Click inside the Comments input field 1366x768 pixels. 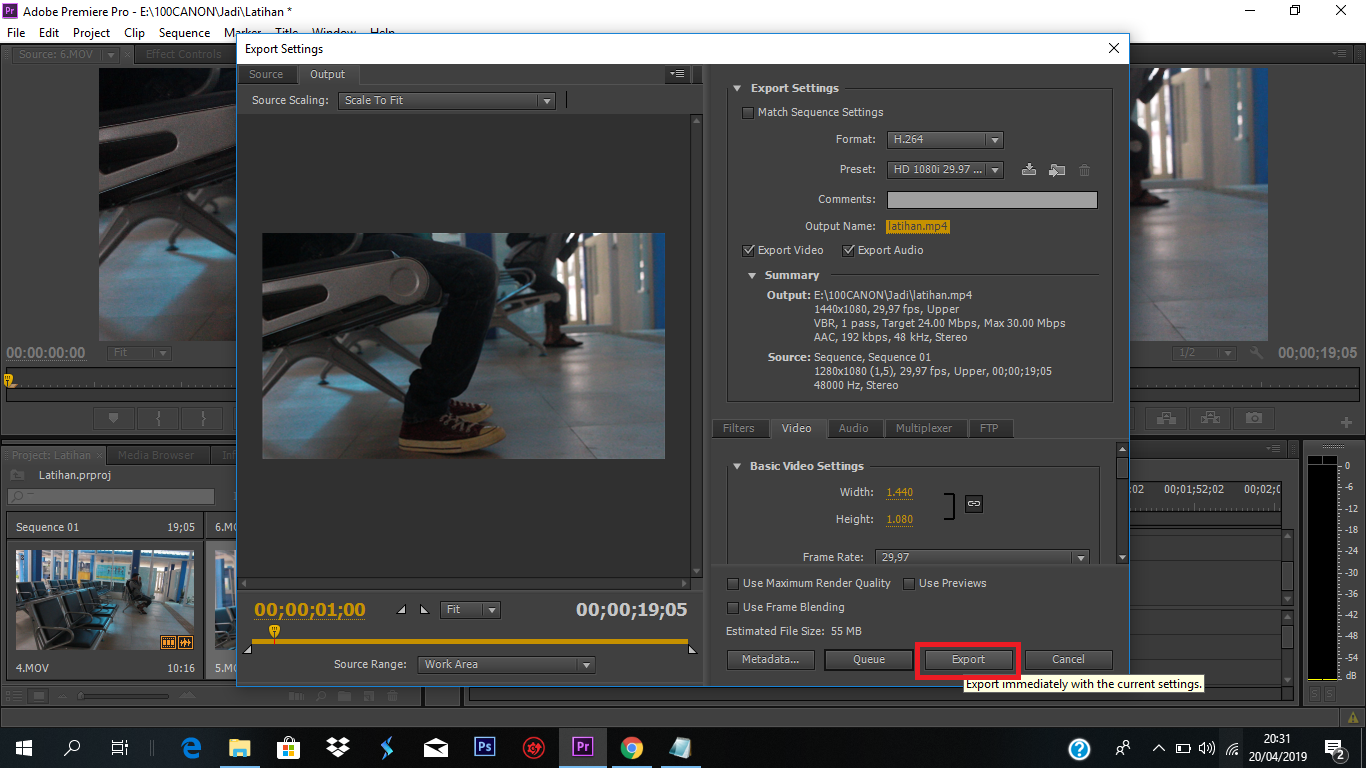click(992, 200)
